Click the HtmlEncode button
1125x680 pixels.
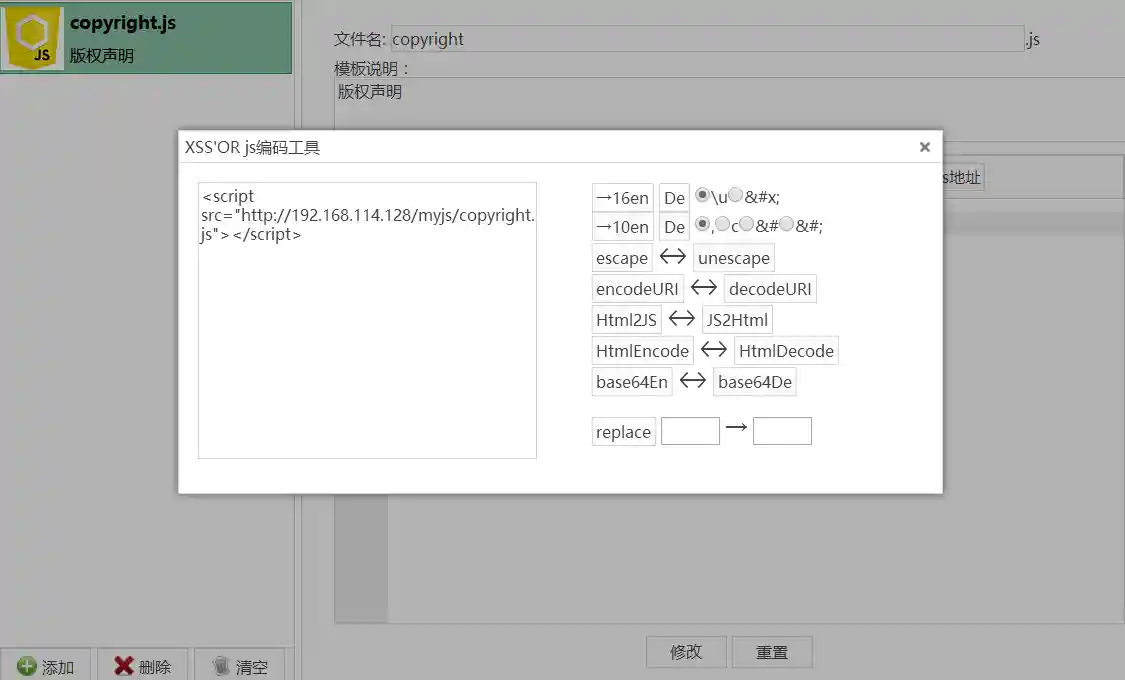[x=642, y=351]
